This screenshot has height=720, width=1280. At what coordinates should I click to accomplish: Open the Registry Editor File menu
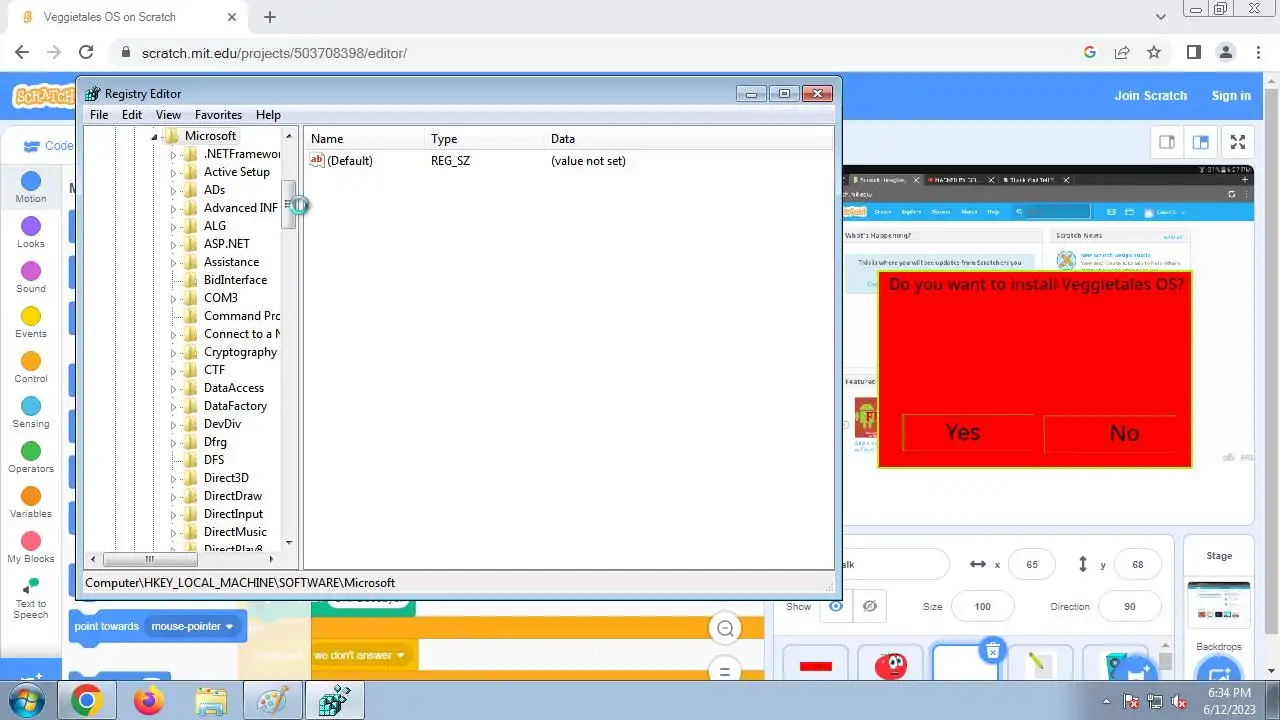99,115
